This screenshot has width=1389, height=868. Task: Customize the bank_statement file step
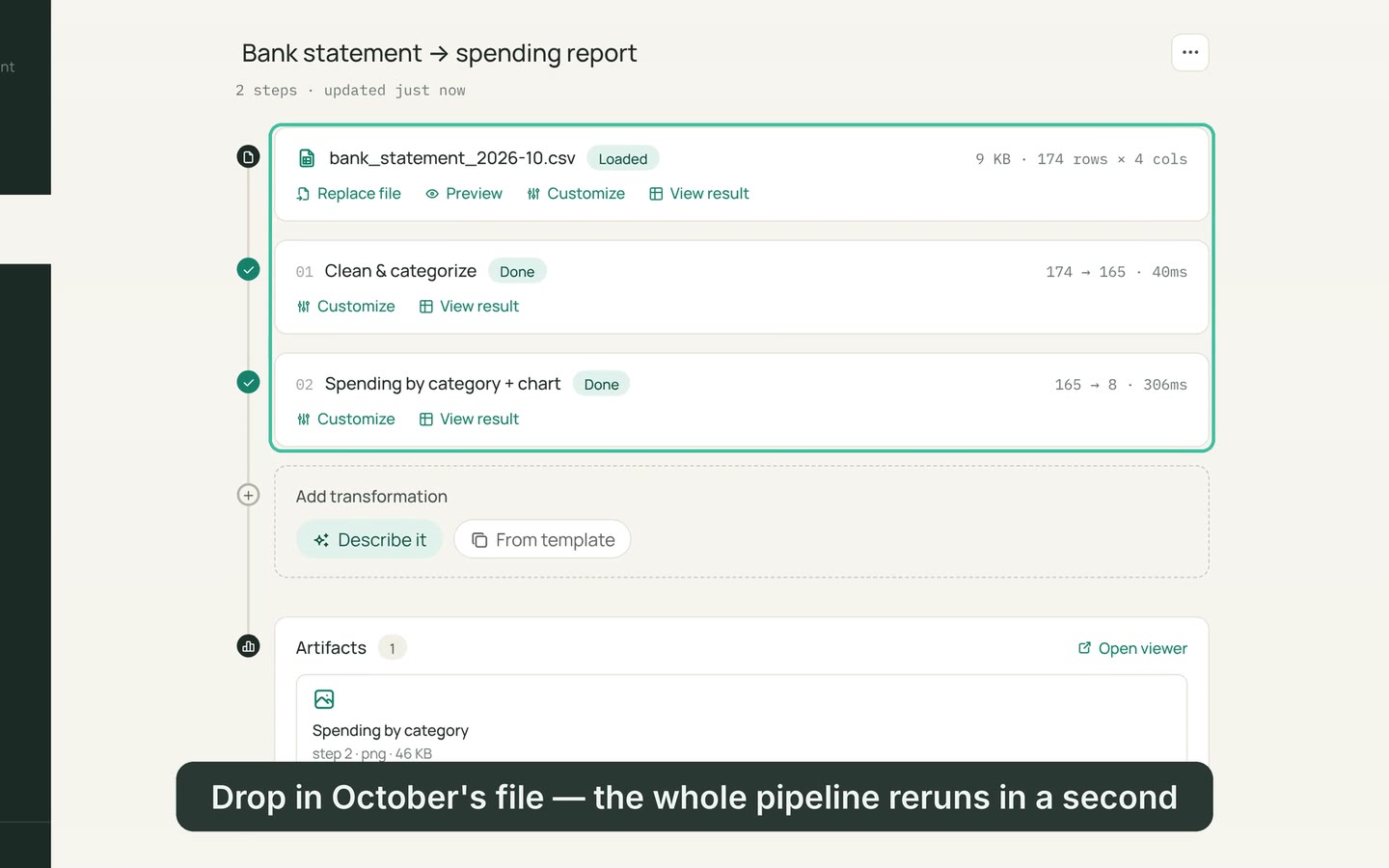(576, 194)
